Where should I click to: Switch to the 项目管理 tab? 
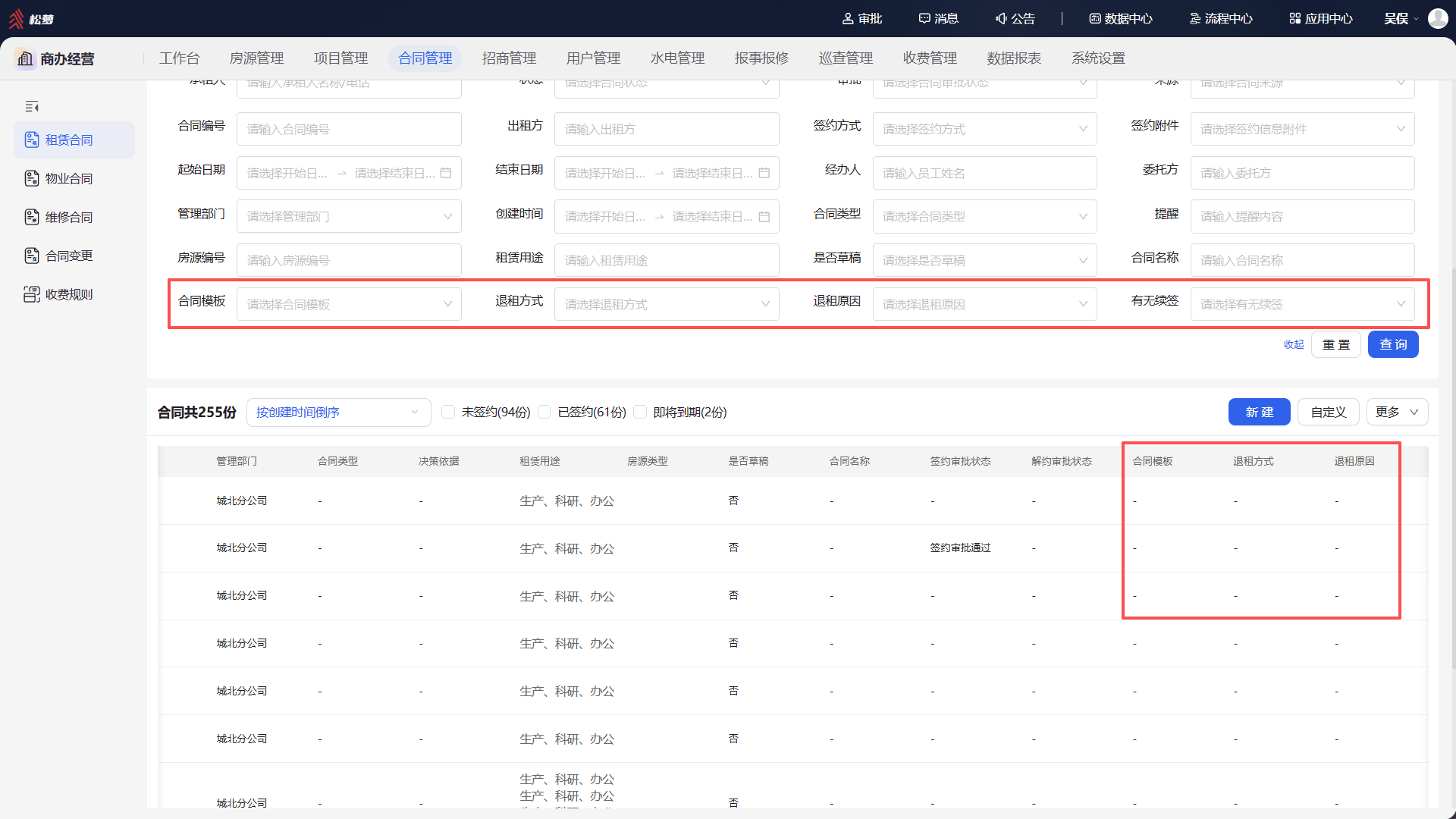click(x=340, y=58)
